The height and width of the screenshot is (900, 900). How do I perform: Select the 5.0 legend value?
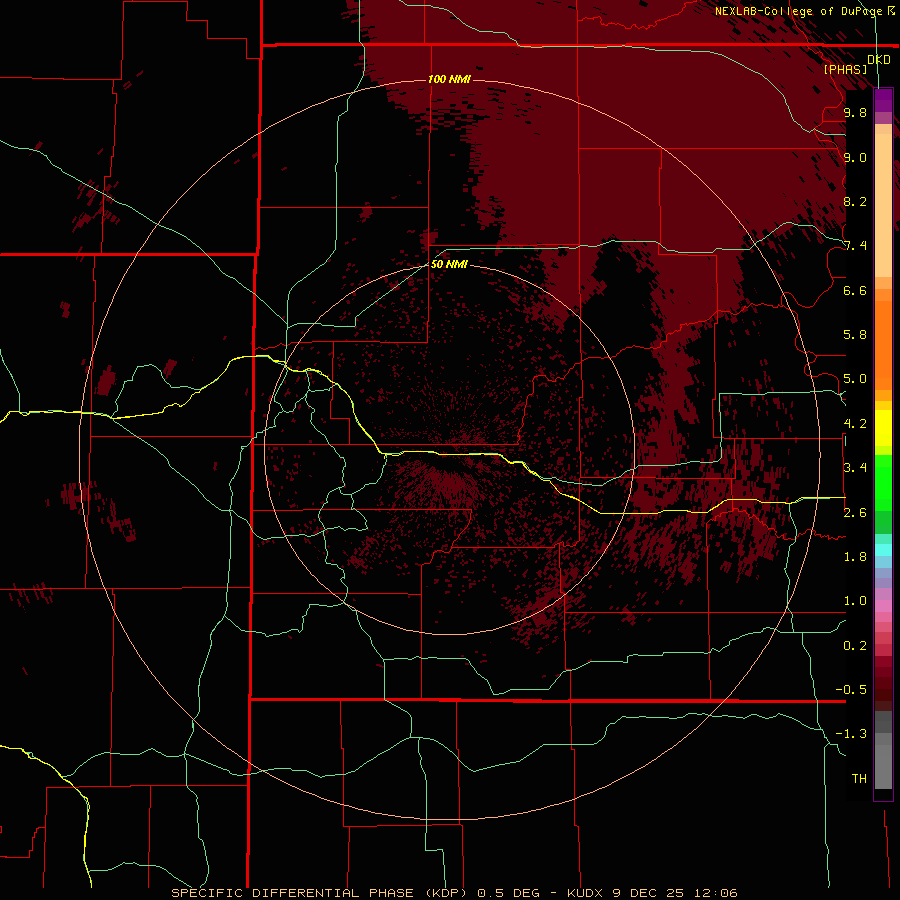click(x=855, y=379)
